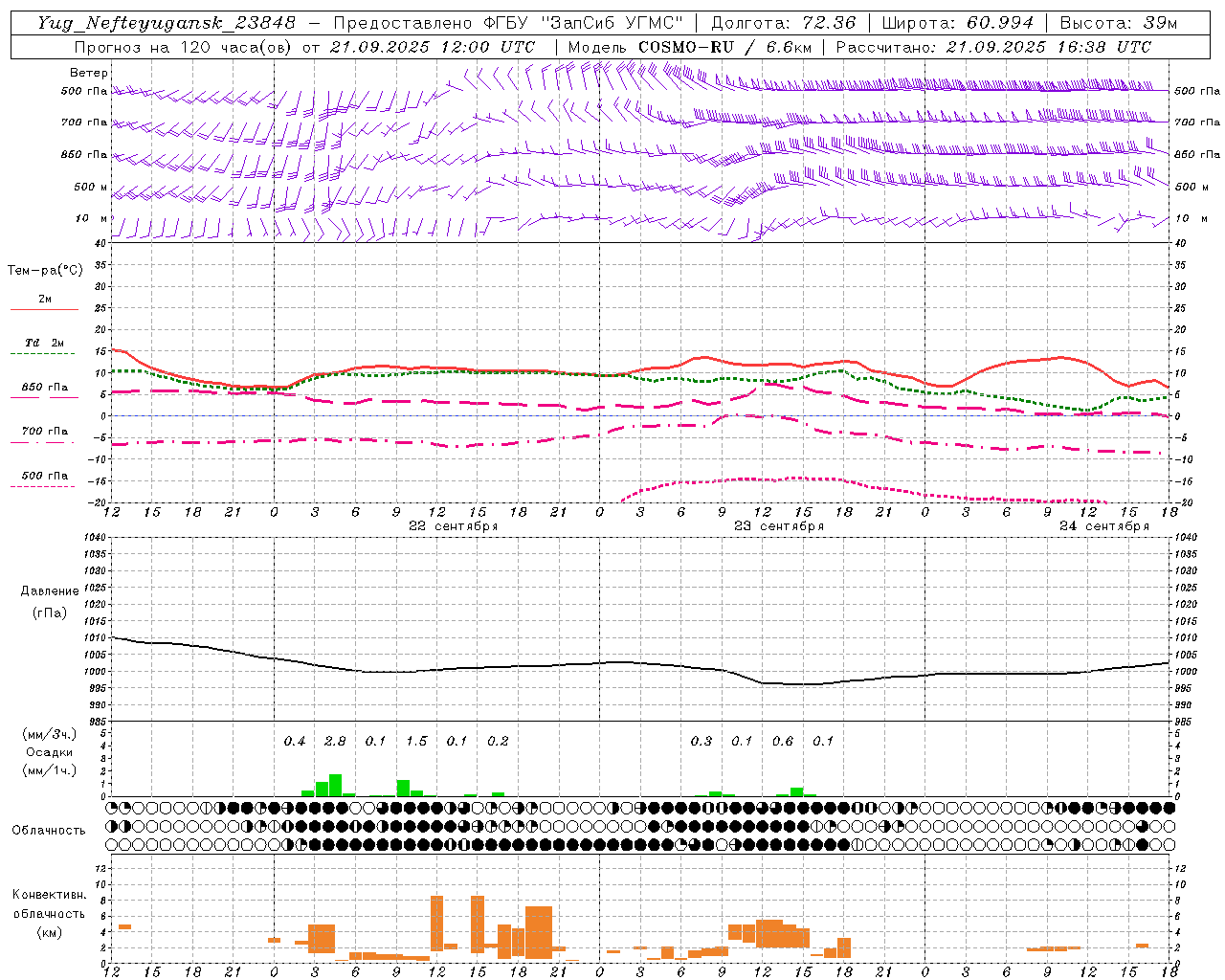This screenshot has width=1225, height=980.
Task: Click the precipitation value '1.5'
Action: 416,742
